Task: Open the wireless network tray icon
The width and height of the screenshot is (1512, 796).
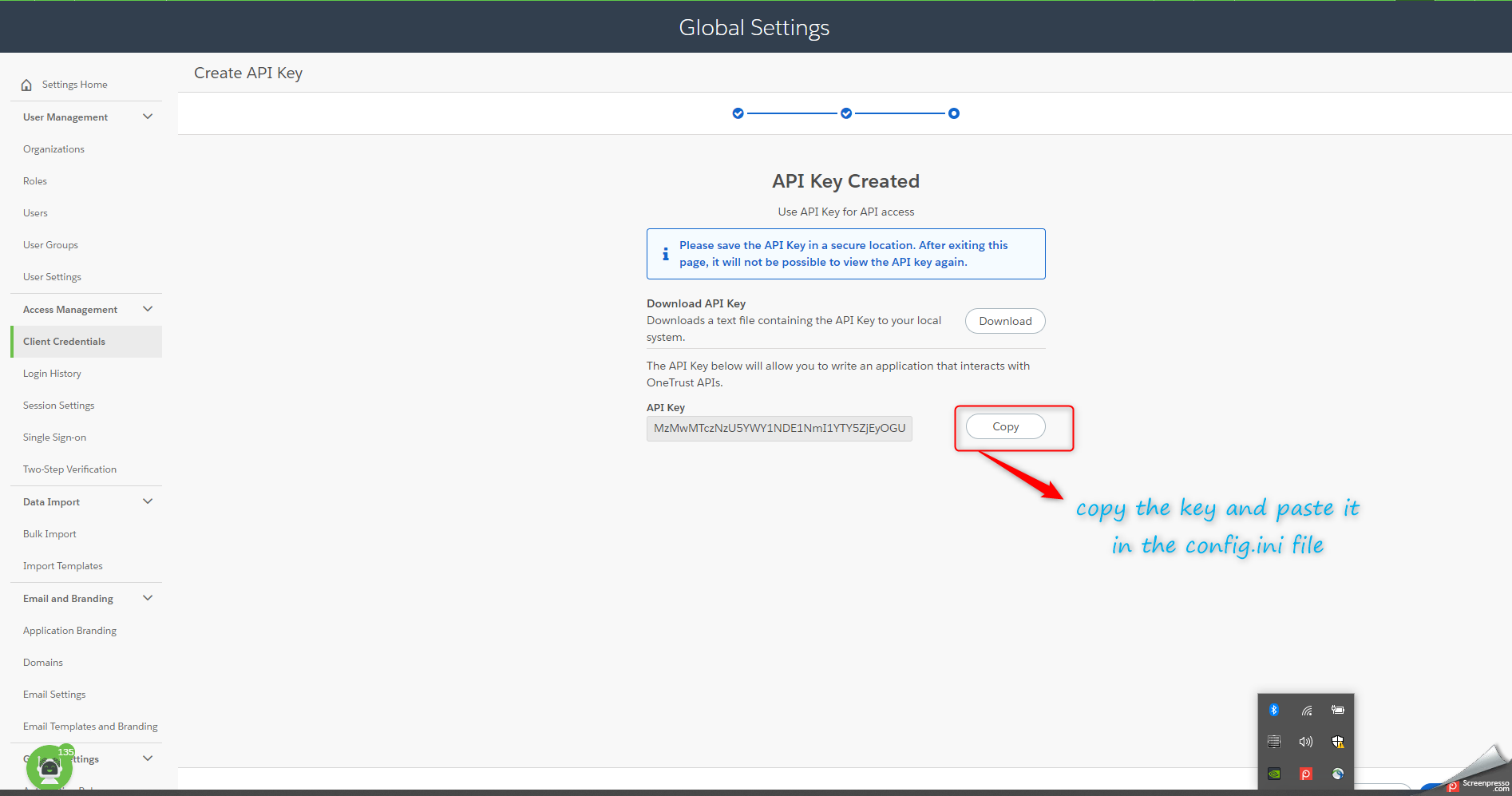Action: pos(1306,710)
